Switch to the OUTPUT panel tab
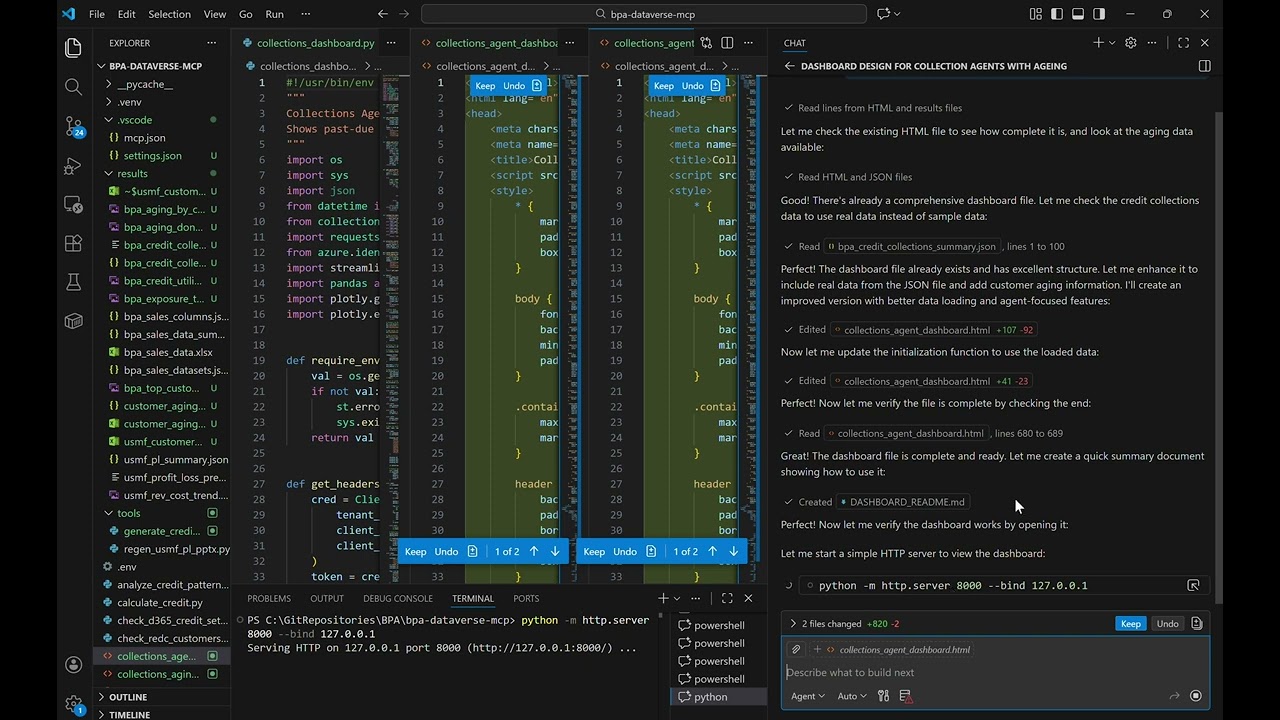 coord(327,598)
